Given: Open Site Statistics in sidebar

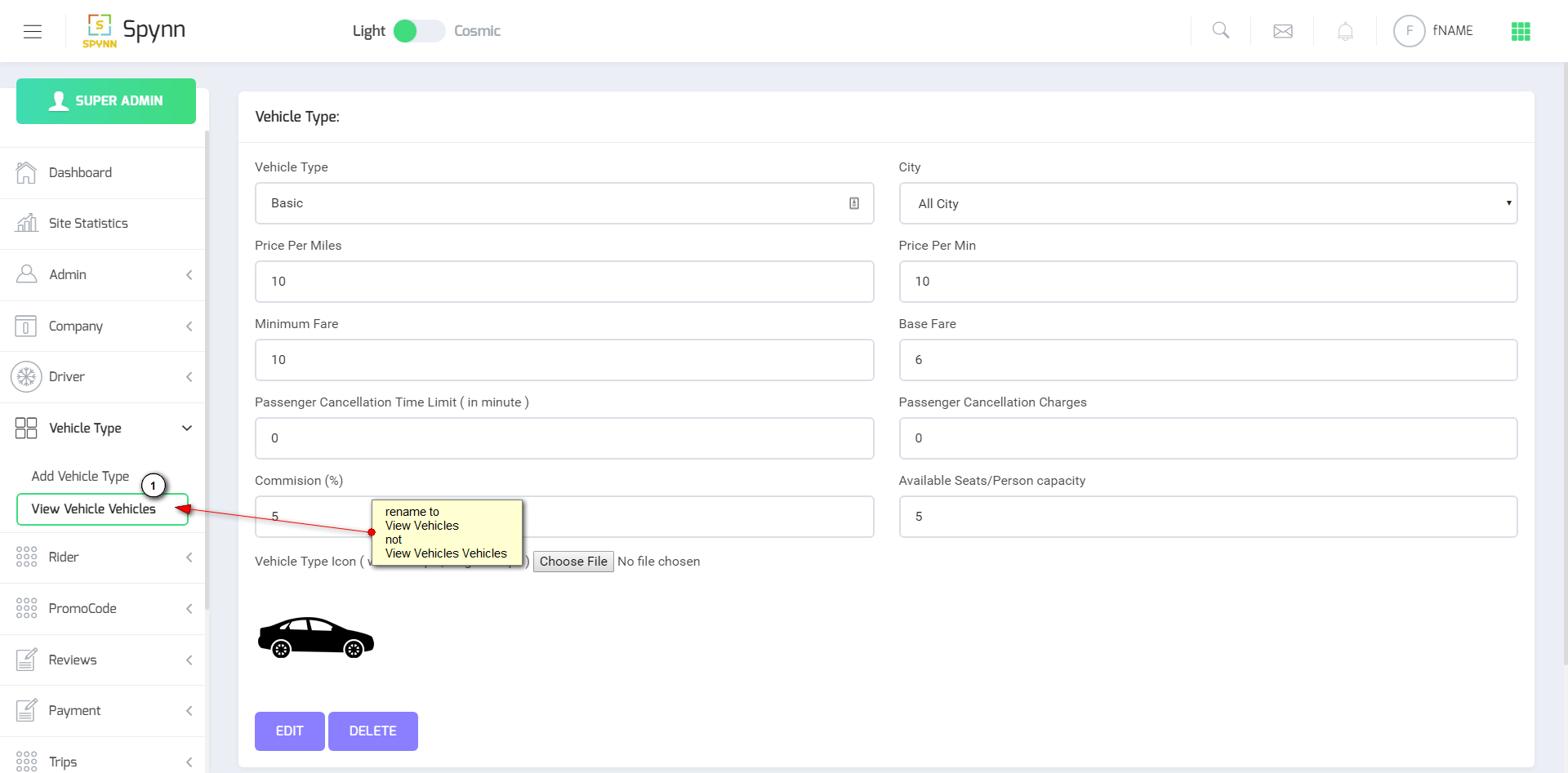Looking at the screenshot, I should (88, 223).
